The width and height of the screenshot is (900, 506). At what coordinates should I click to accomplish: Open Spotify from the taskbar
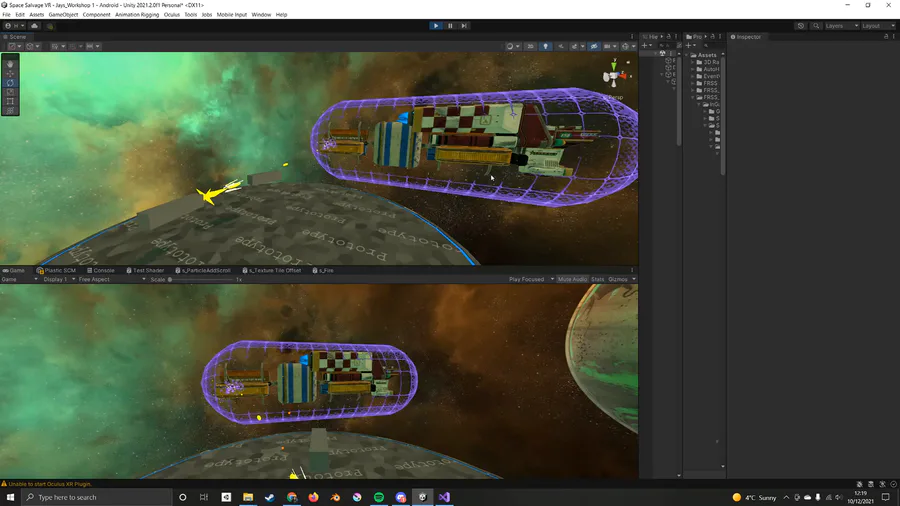(379, 497)
